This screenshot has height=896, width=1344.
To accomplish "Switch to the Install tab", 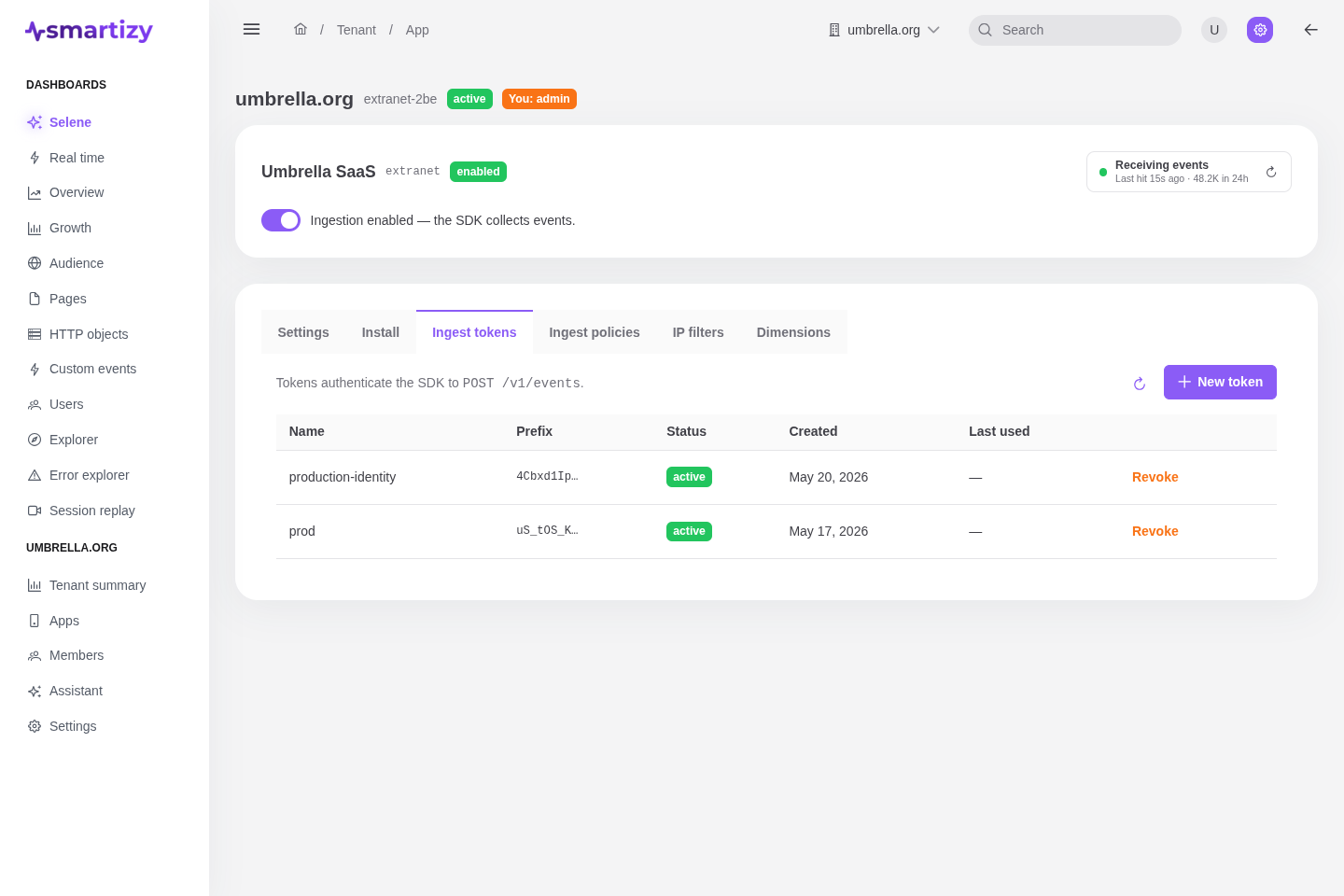I will tap(381, 332).
